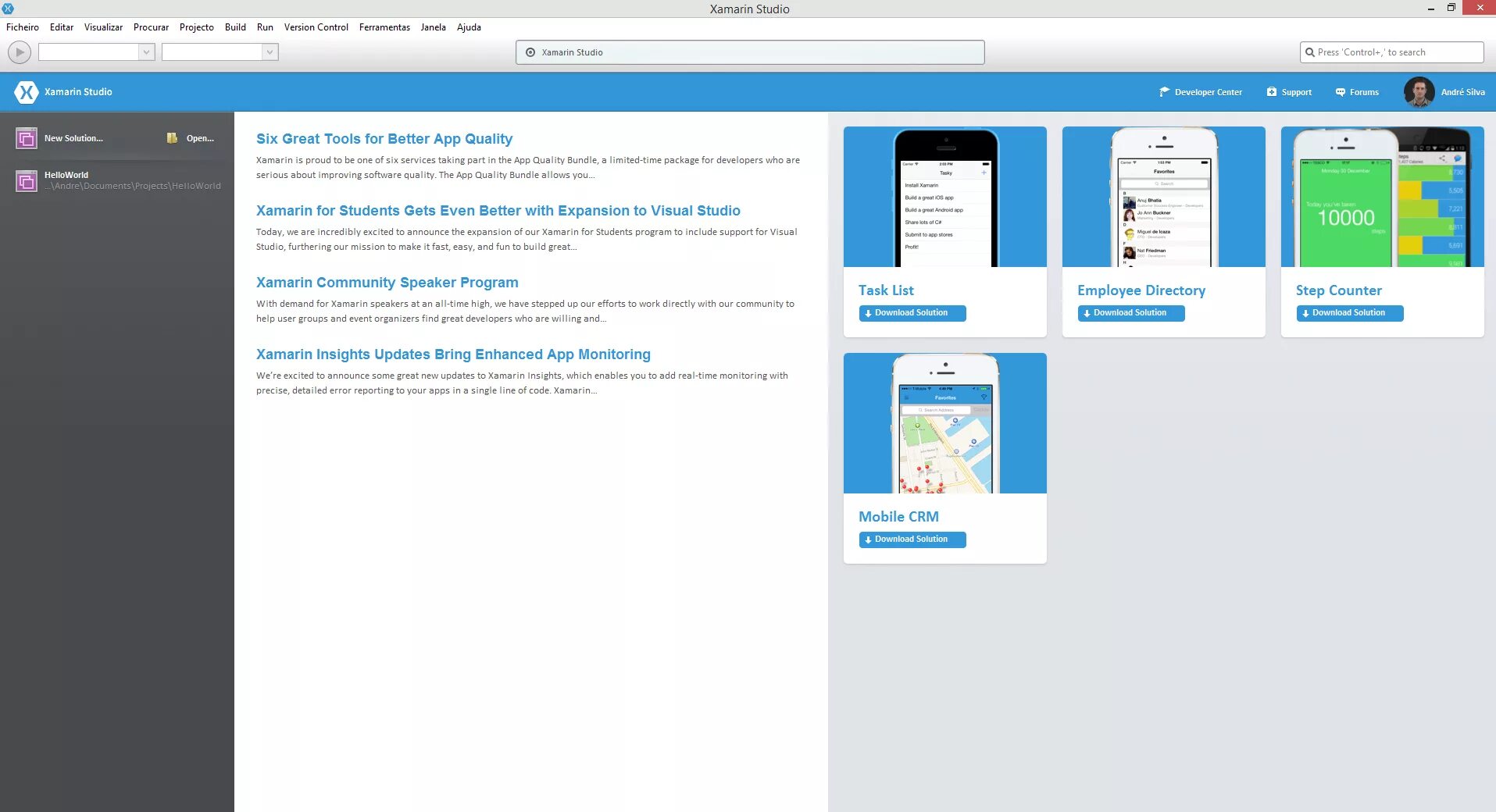Screen dimensions: 1496x812
Task: Open the Editar menu
Action: click(x=62, y=27)
